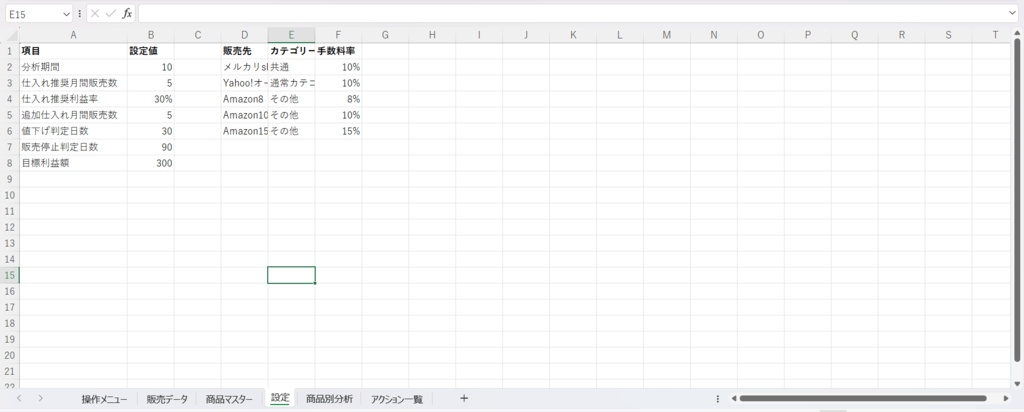Screen dimensions: 1024x412
Task: Click the value 300 in column B
Action: (x=150, y=163)
